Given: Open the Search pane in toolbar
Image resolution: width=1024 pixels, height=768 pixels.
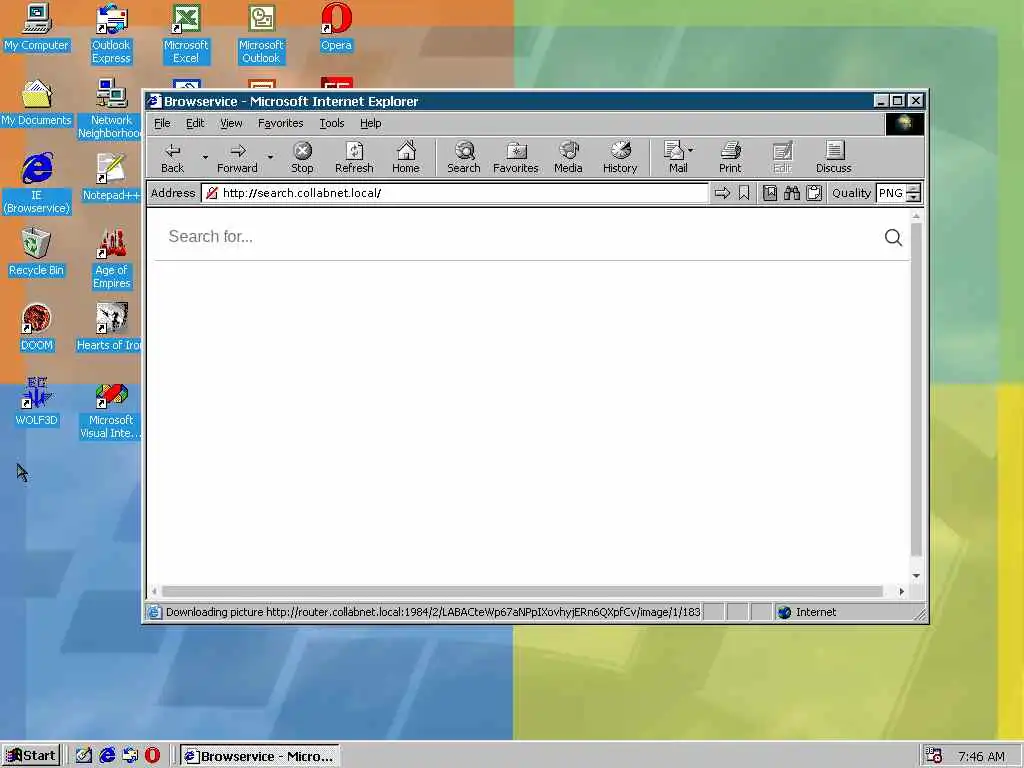Looking at the screenshot, I should pos(464,157).
